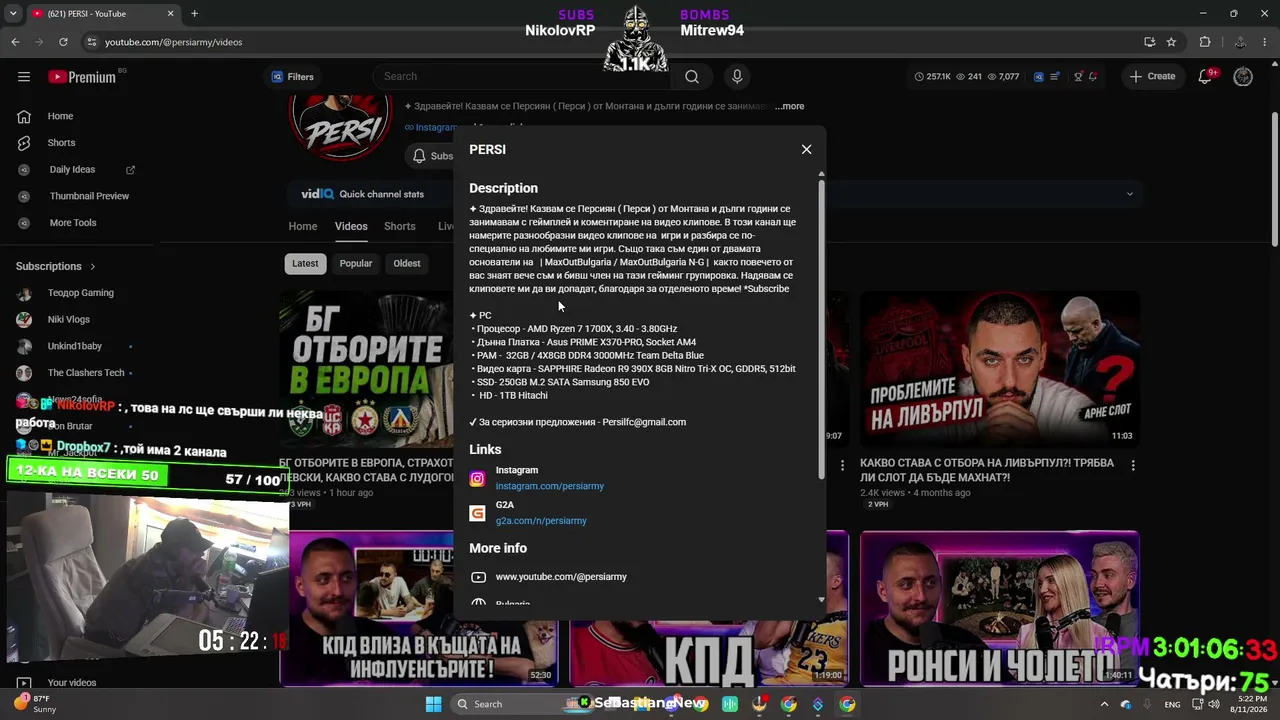Select the Oldest filter chip
The width and height of the screenshot is (1280, 720).
[x=407, y=263]
